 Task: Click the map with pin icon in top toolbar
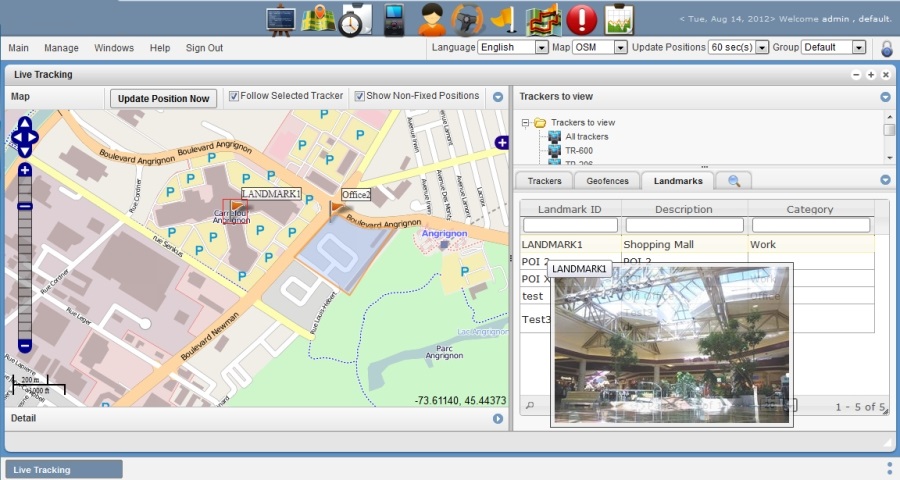[318, 19]
